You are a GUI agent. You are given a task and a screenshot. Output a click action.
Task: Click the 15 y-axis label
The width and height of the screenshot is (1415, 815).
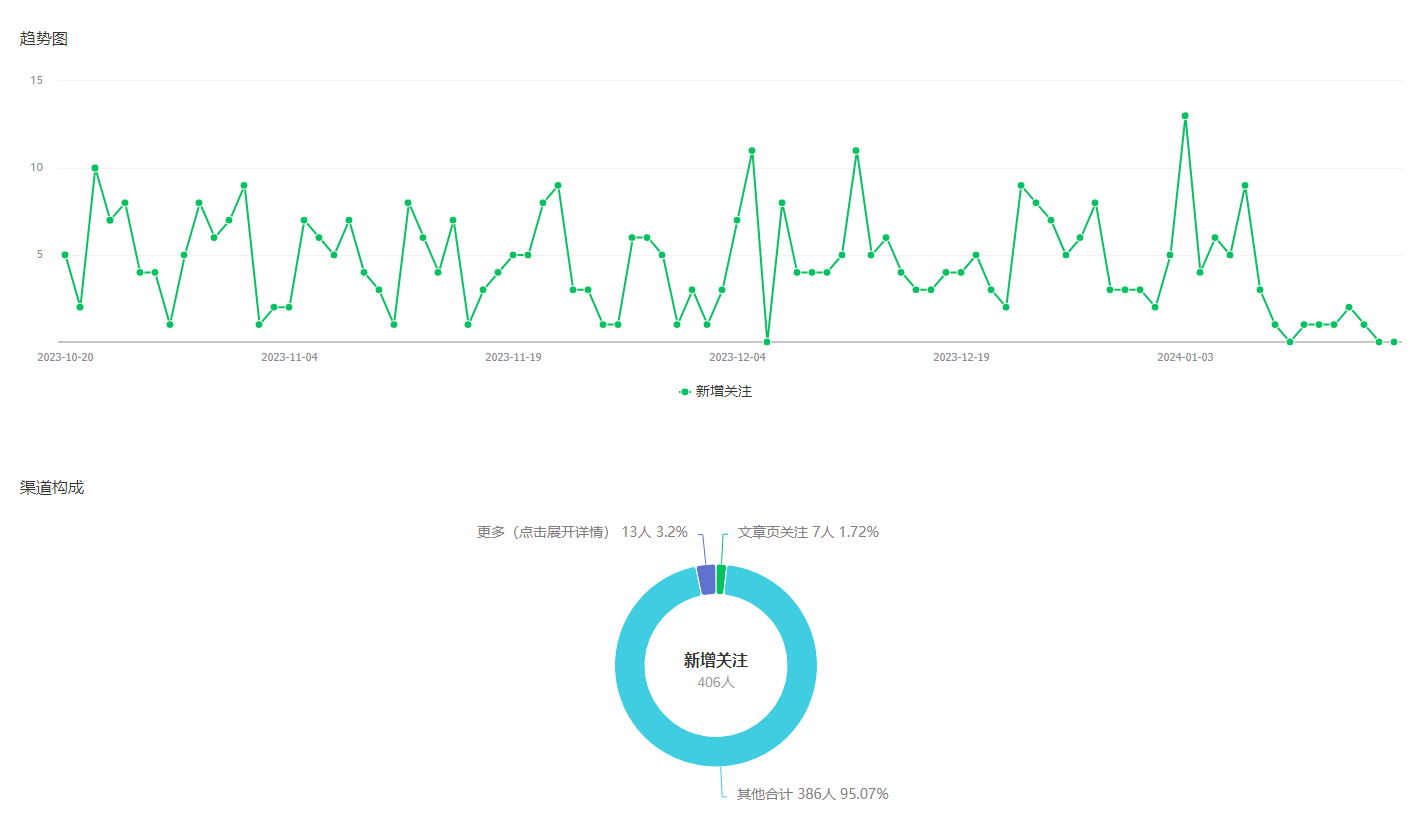point(36,80)
